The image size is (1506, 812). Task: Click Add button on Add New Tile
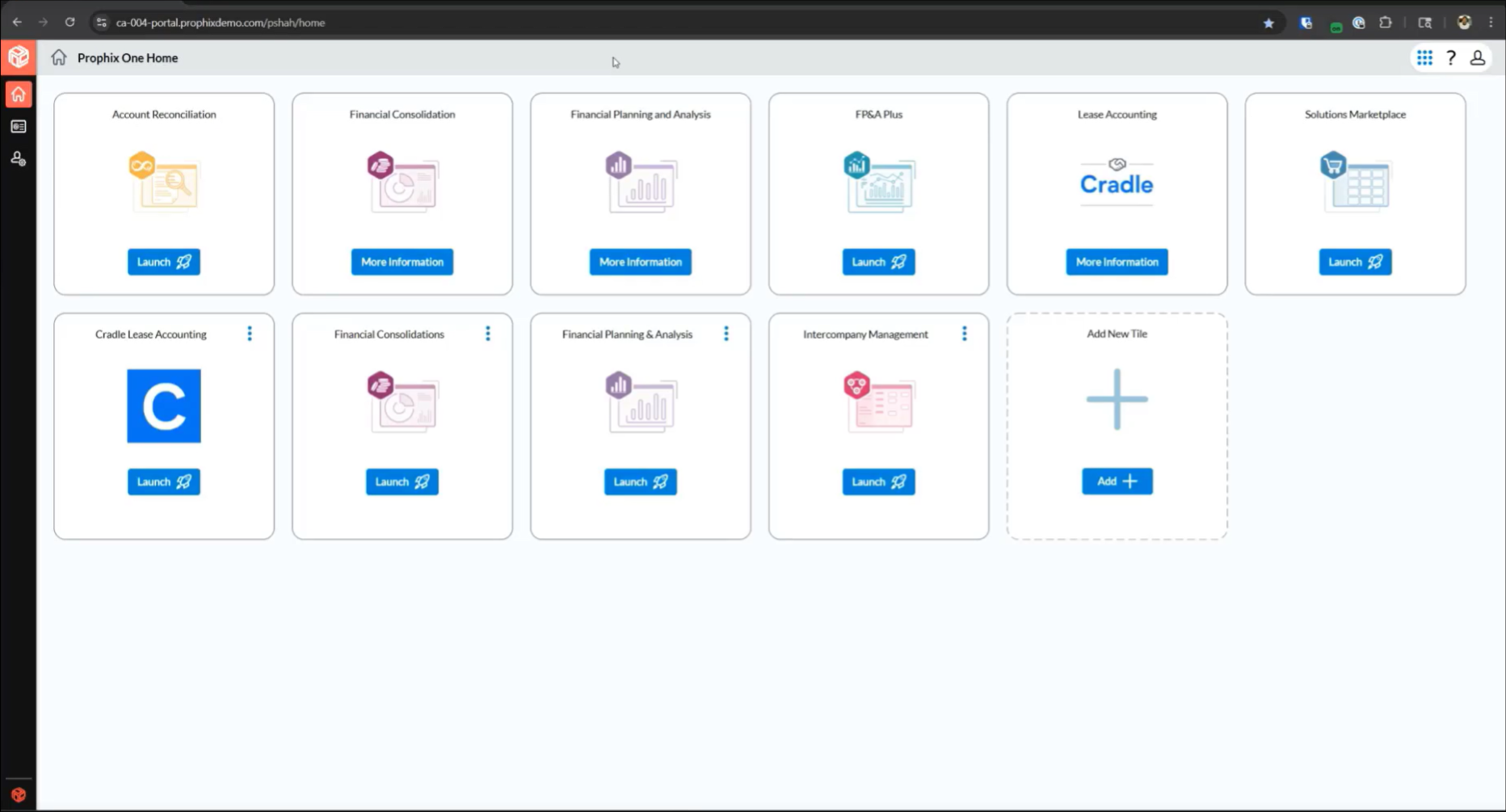coord(1117,482)
